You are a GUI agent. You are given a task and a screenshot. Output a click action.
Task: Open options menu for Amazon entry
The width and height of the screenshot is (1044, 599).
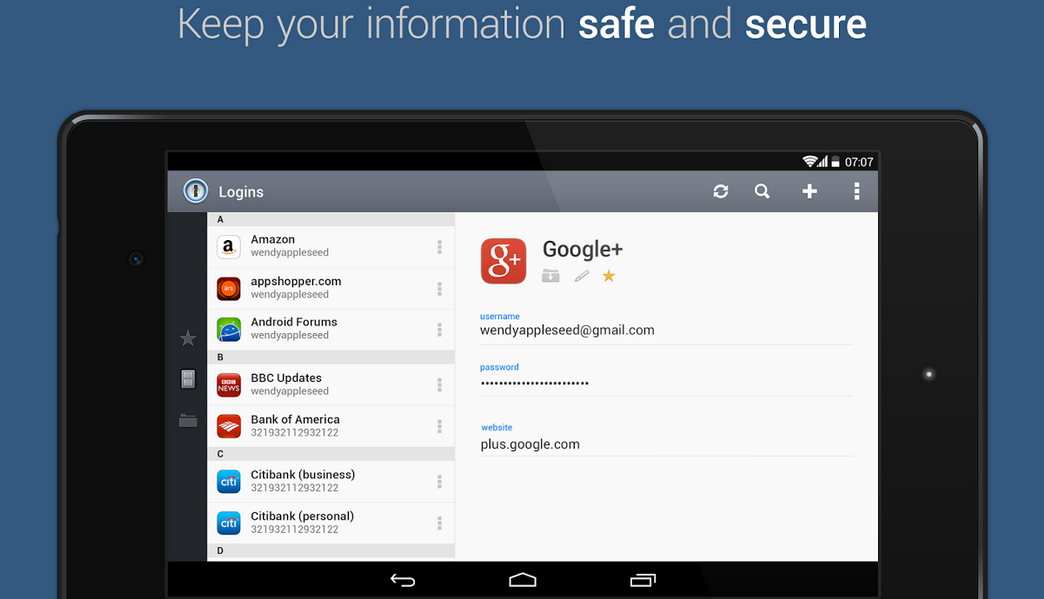click(x=439, y=247)
